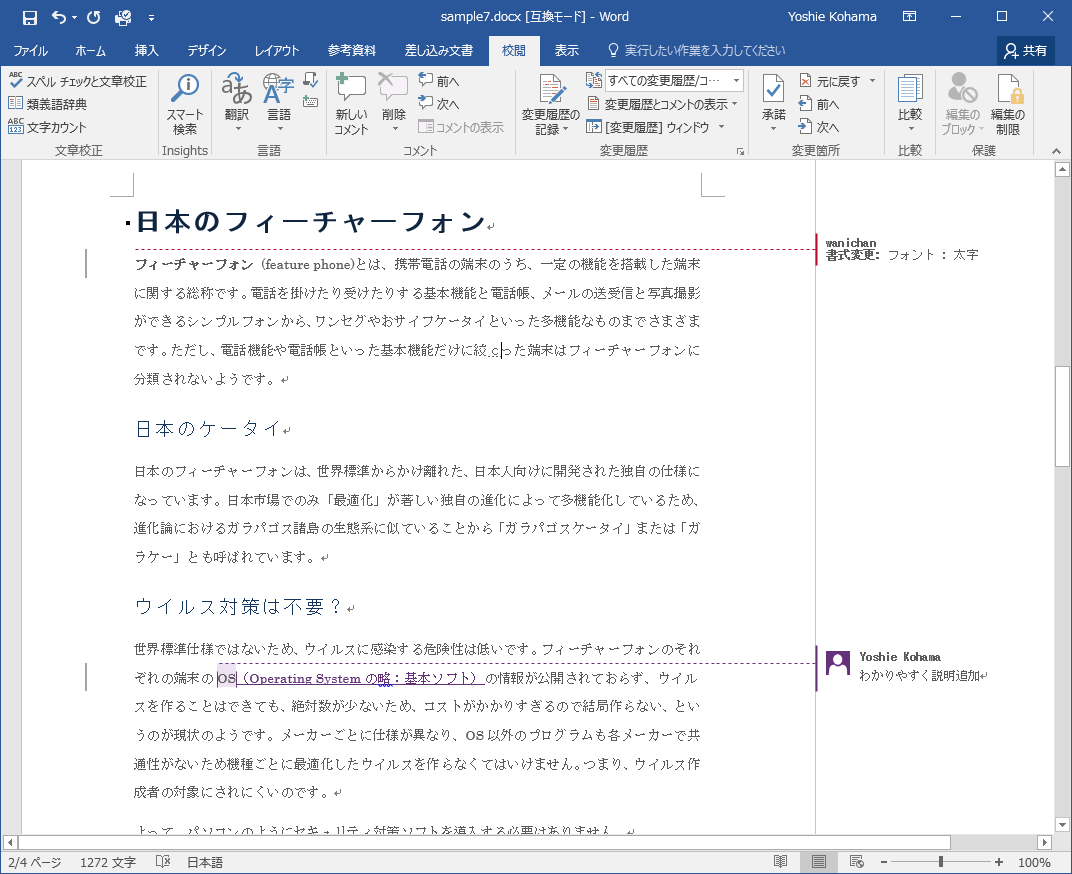Run spell check and grammar (スペルチェックと文章校正)

[77, 81]
